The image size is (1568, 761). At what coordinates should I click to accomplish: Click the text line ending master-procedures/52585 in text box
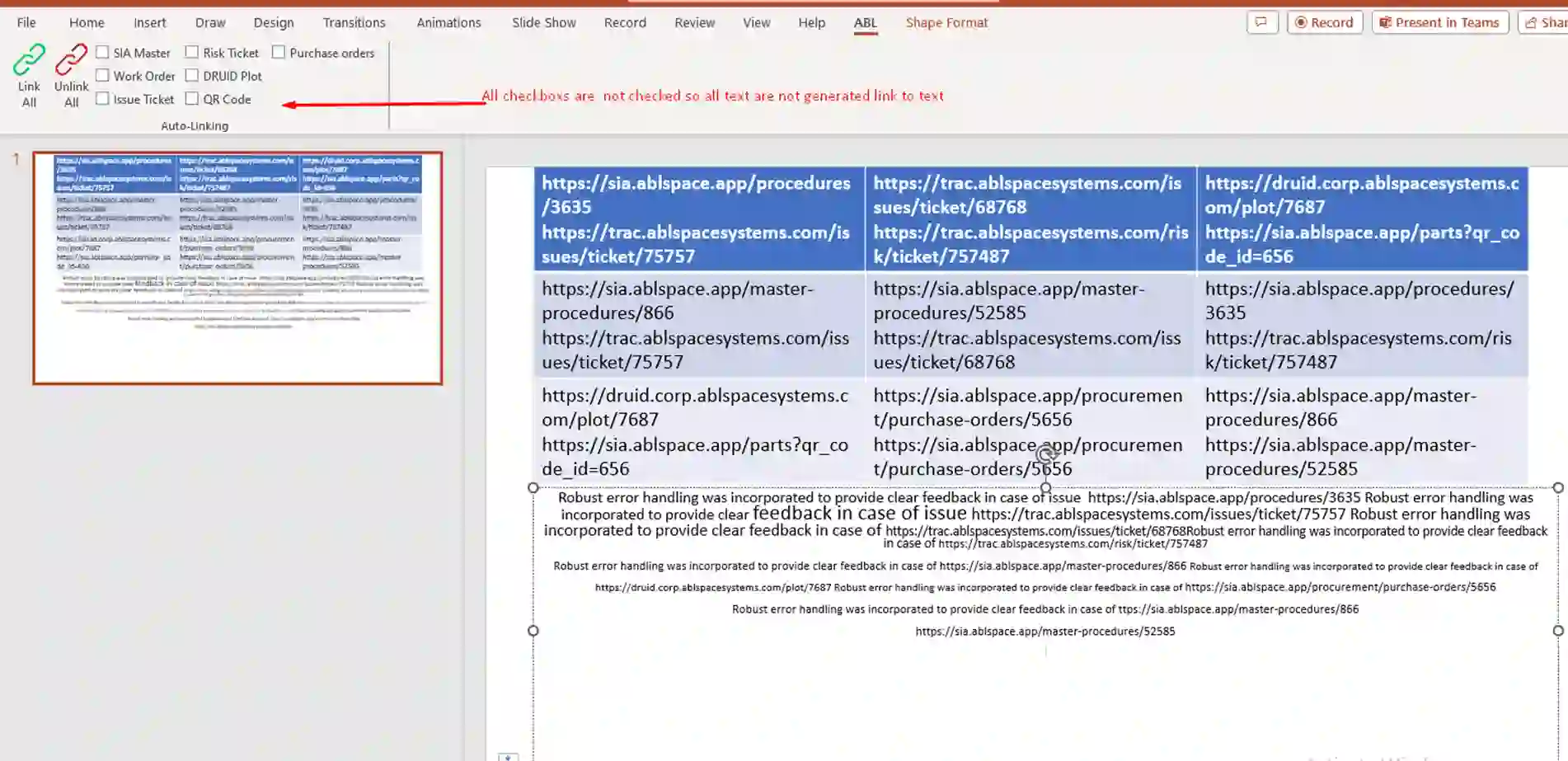(1045, 632)
